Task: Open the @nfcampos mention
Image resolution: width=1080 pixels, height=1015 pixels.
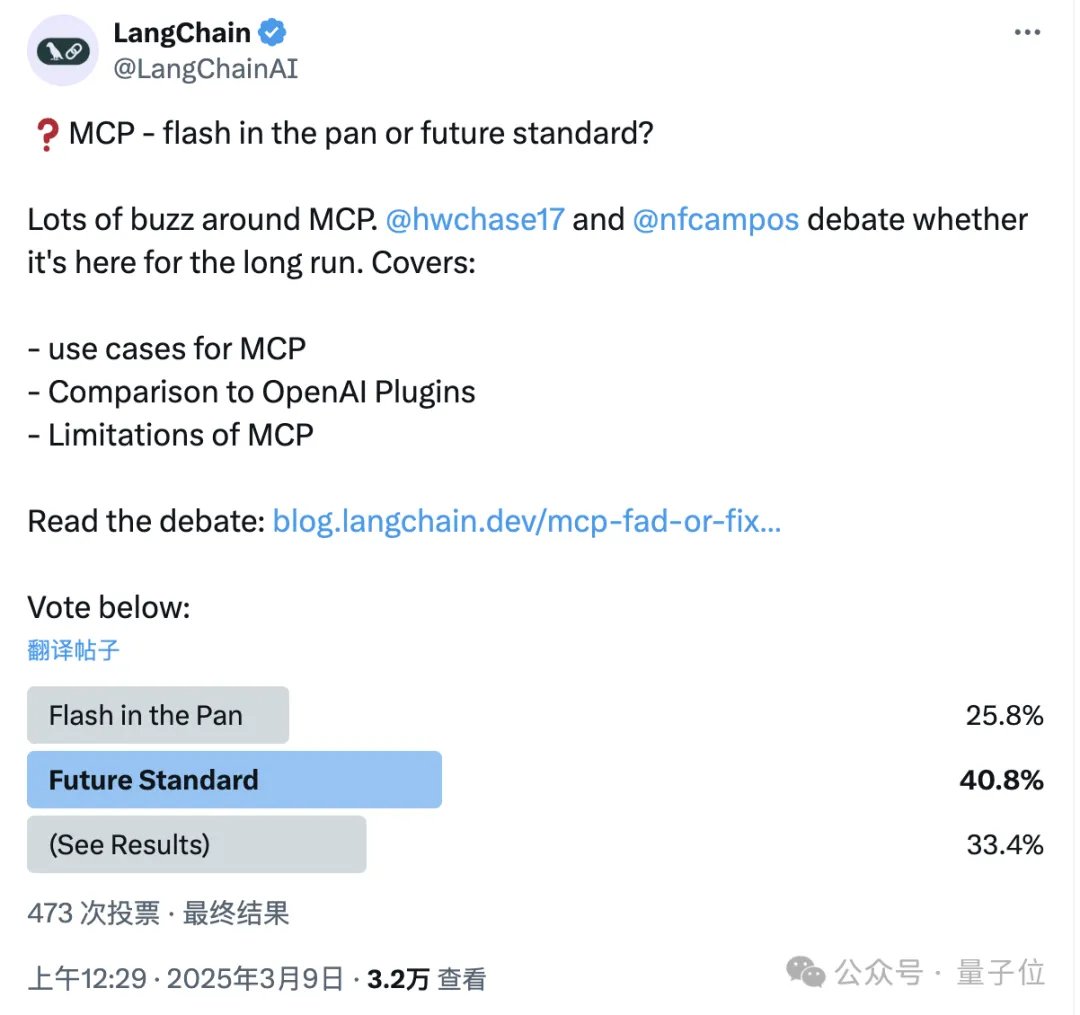Action: click(x=715, y=220)
